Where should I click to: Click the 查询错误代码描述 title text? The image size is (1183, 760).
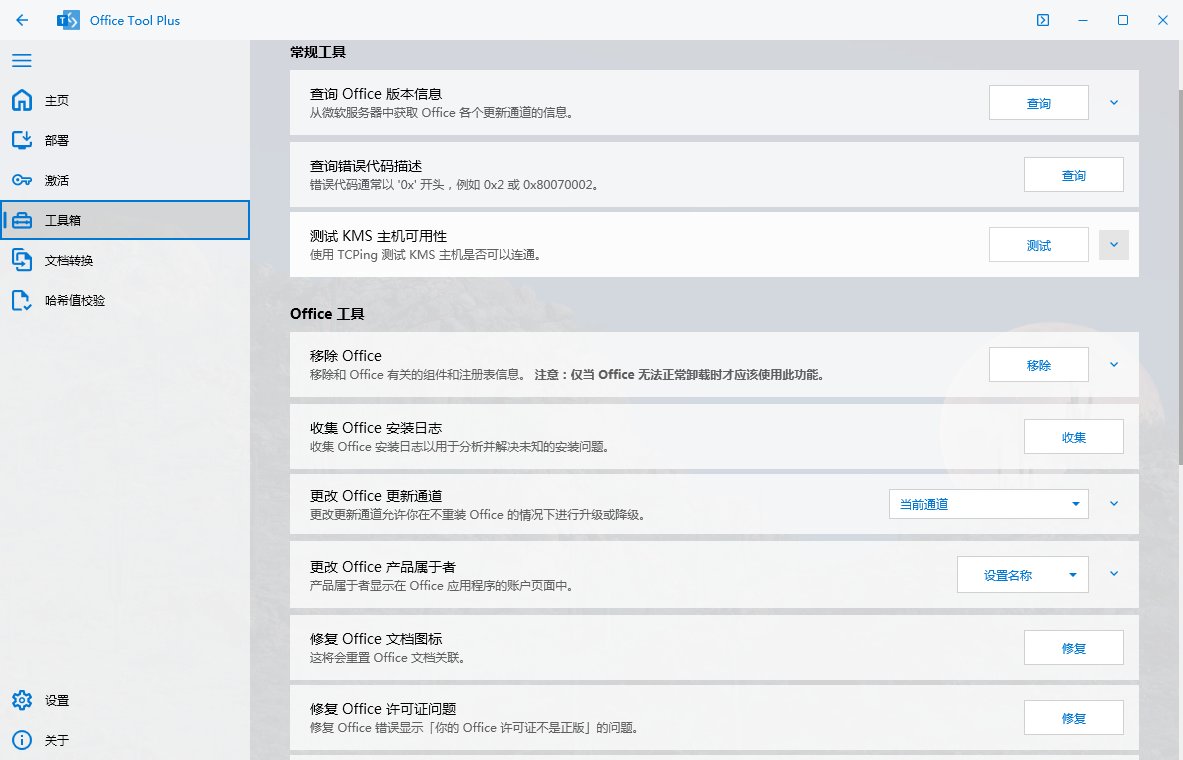366,166
